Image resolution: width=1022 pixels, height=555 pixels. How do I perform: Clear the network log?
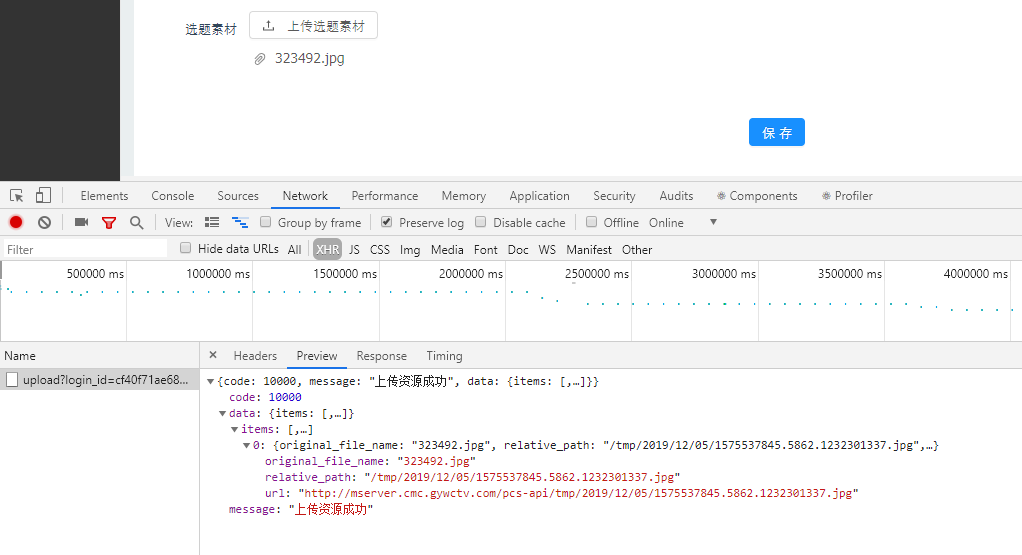(x=44, y=222)
